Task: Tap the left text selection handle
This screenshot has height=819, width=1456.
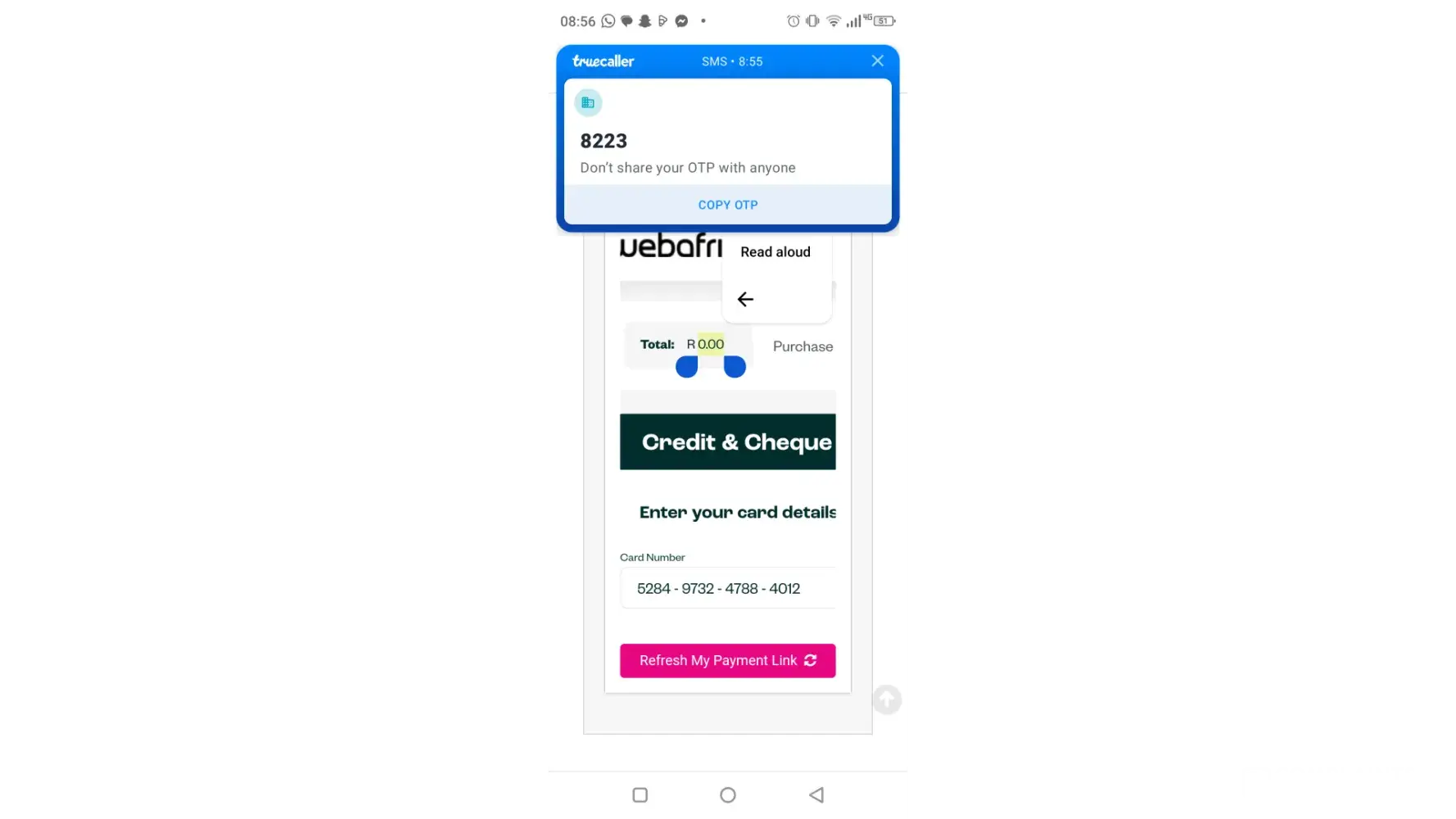Action: tap(686, 367)
